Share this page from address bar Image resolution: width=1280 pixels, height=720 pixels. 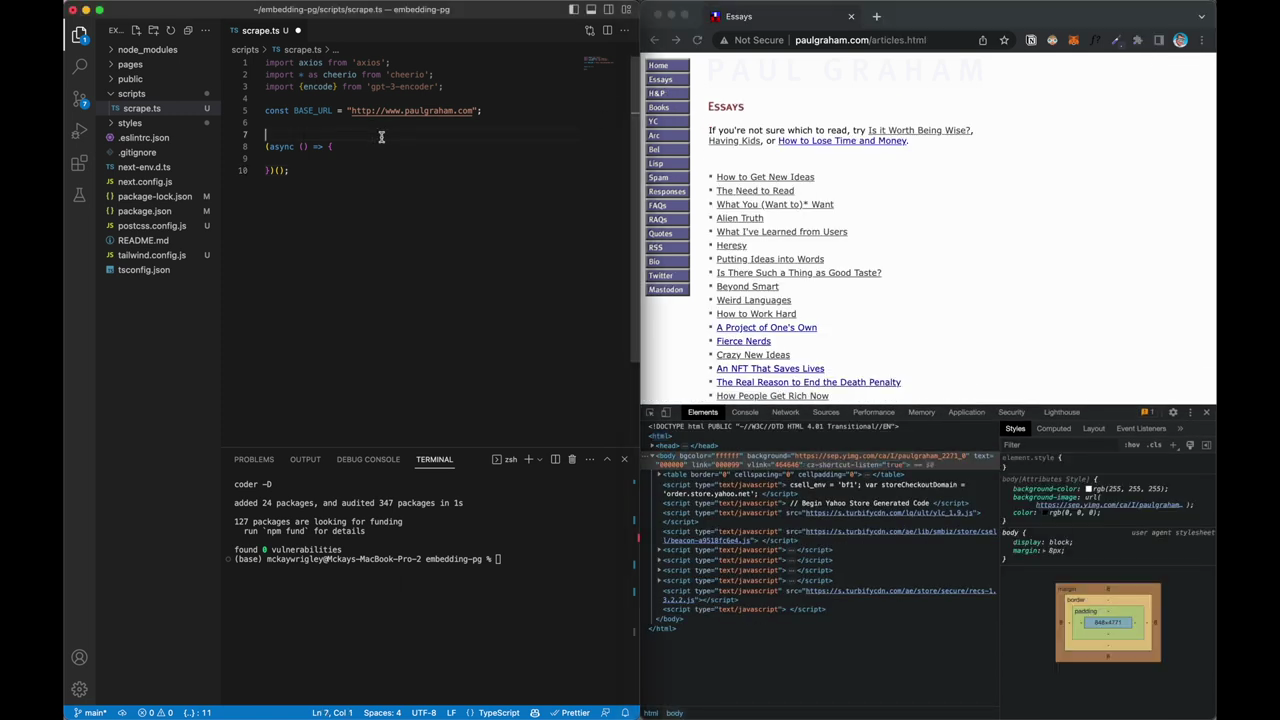[983, 40]
